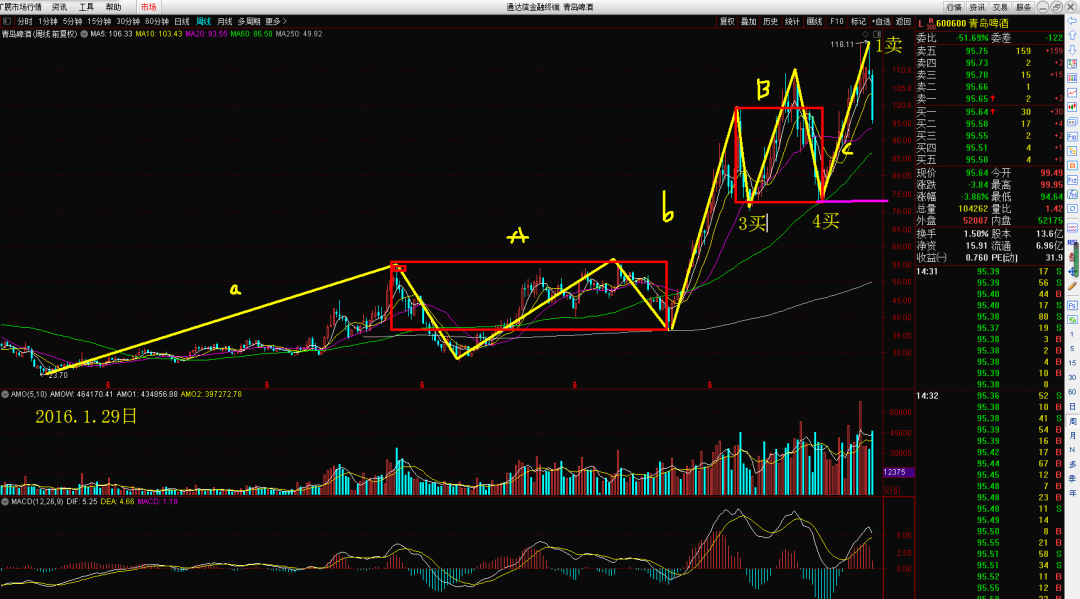
Task: Click the Fin icon in right sidebar
Action: click(1072, 137)
